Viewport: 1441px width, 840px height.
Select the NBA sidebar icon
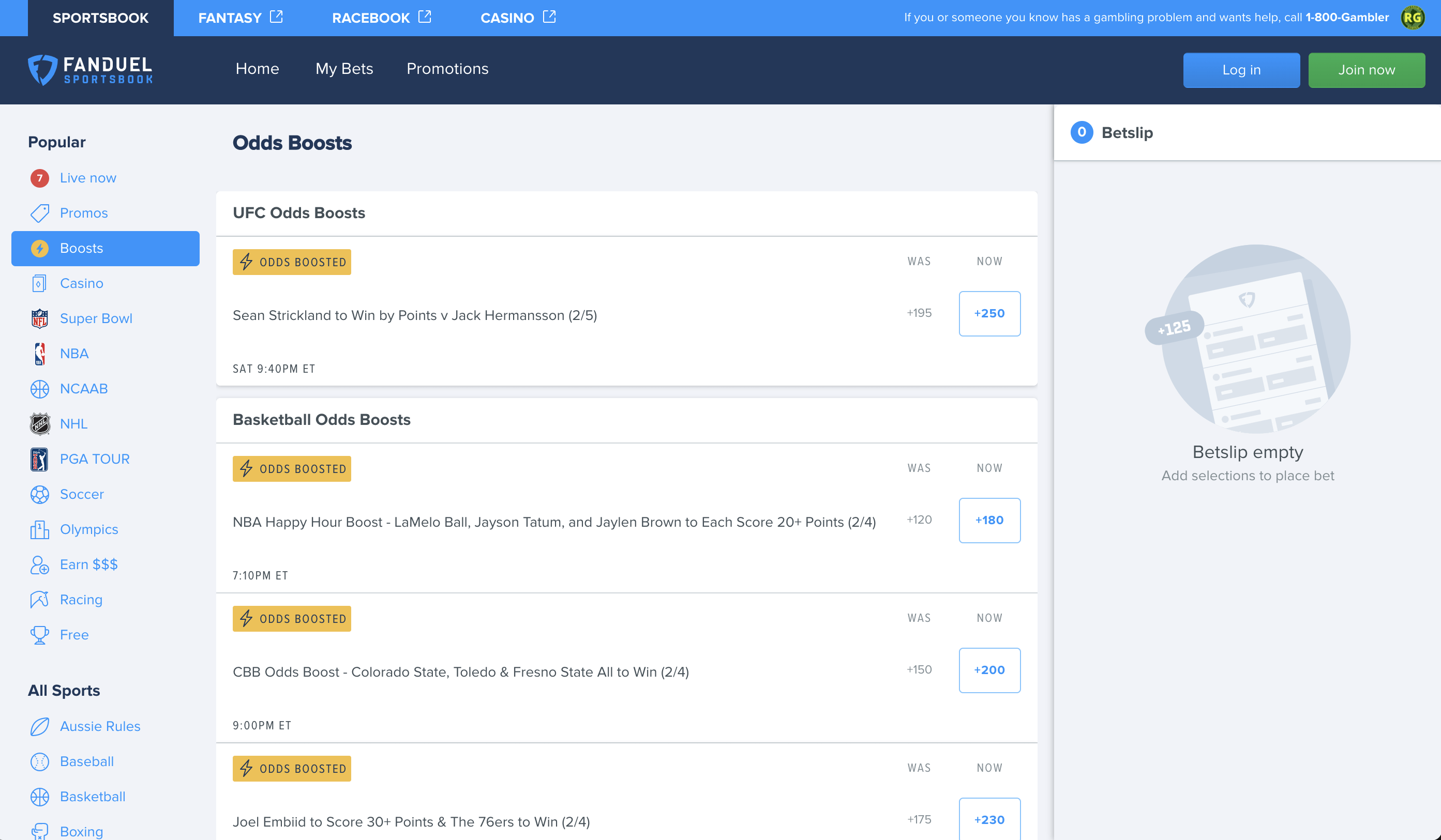click(x=39, y=353)
